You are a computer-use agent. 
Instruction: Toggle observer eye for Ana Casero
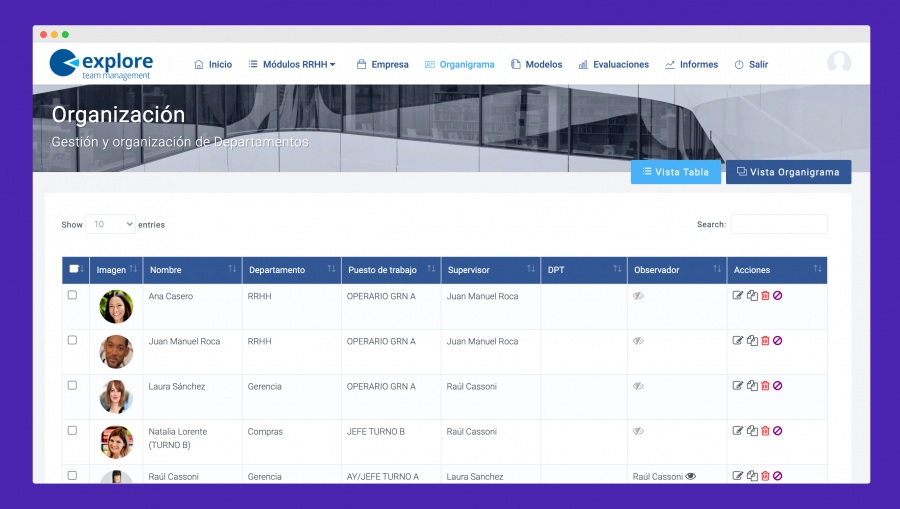coord(638,296)
